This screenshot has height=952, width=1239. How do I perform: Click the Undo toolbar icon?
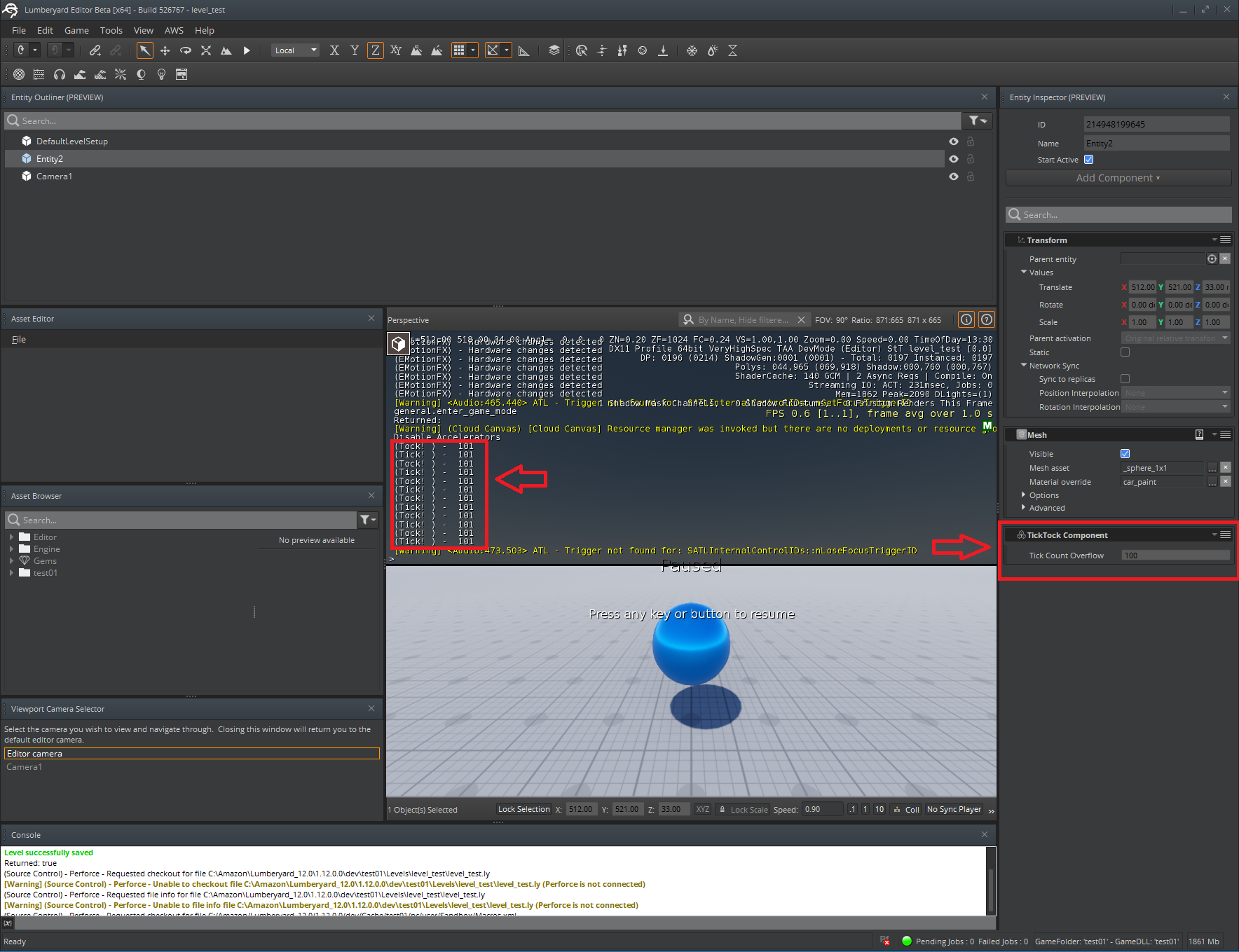point(21,50)
